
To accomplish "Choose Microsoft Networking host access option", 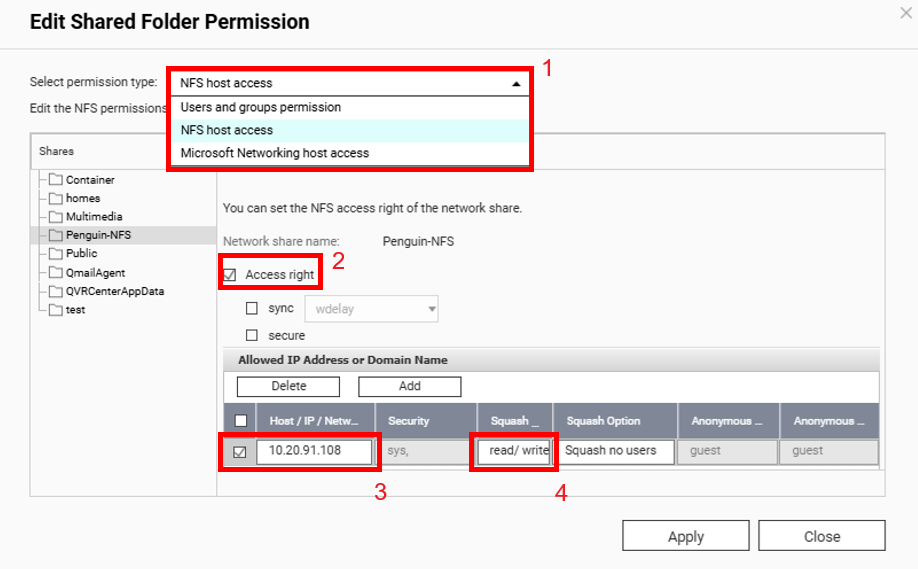I will tap(275, 153).
